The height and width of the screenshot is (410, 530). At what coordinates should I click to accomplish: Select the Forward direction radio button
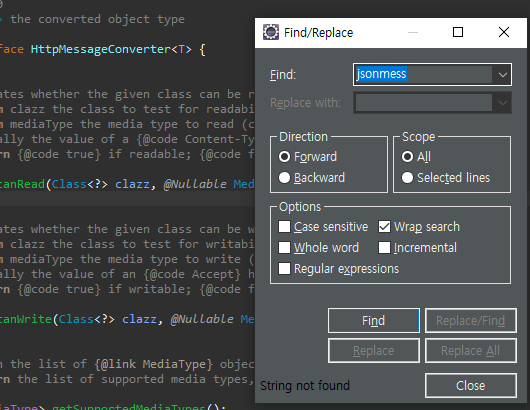(x=284, y=157)
